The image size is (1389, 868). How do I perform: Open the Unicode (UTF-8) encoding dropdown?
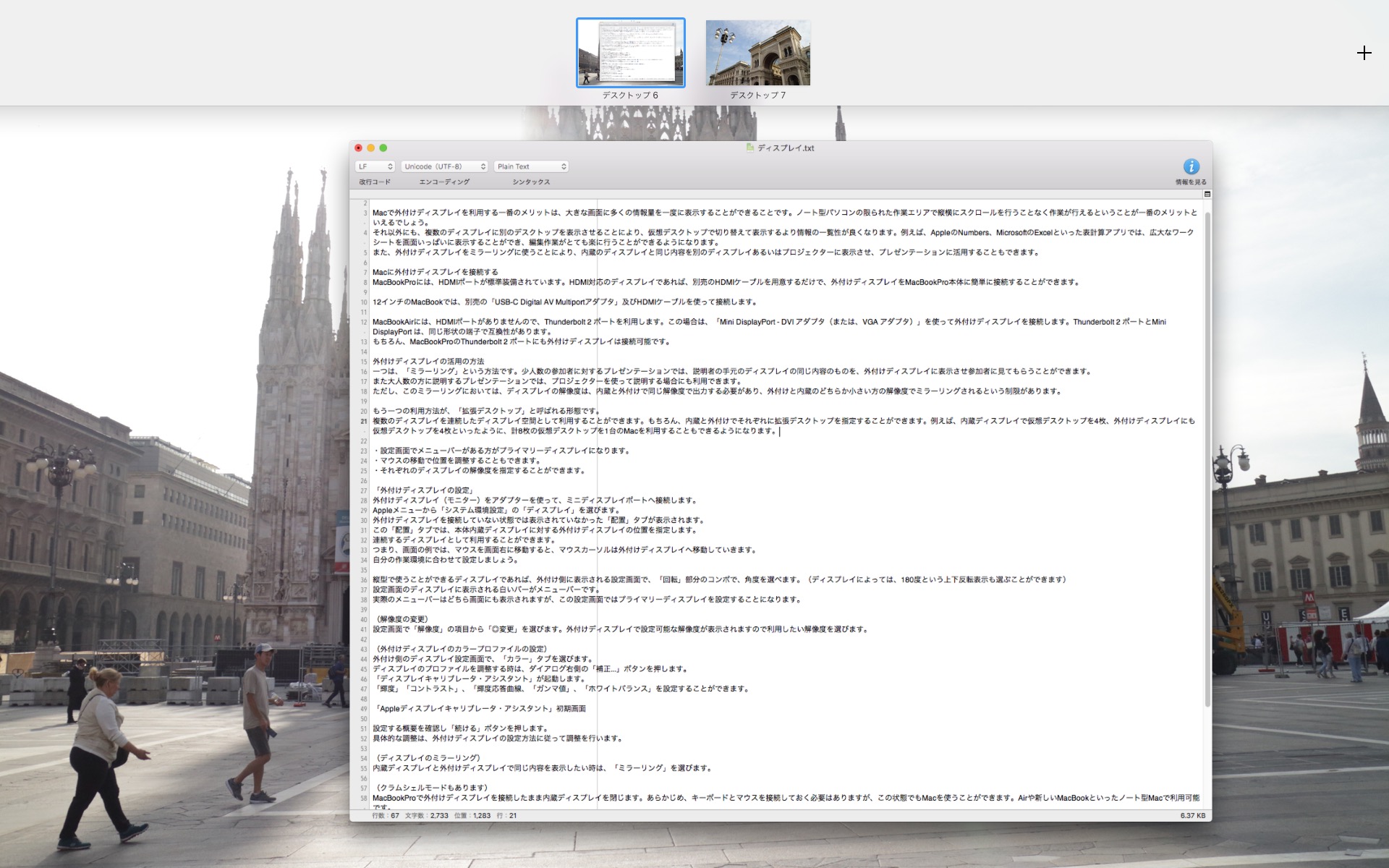[444, 166]
